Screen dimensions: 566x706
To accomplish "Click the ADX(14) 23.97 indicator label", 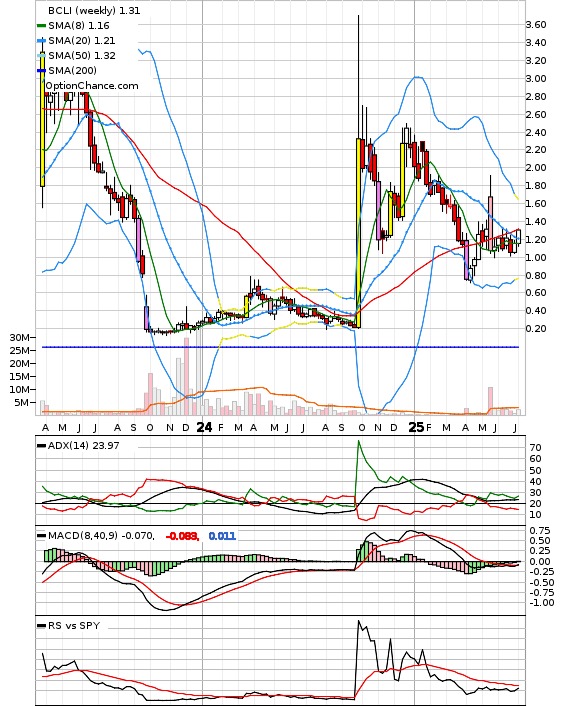I will 83,445.
